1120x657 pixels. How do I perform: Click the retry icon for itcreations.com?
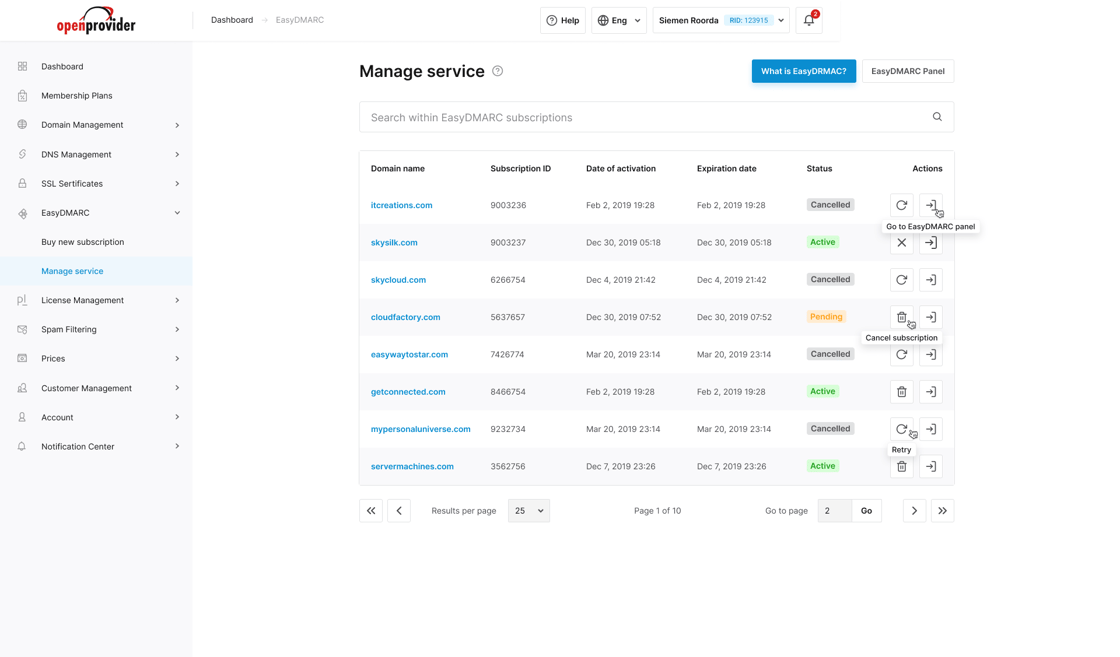[901, 205]
